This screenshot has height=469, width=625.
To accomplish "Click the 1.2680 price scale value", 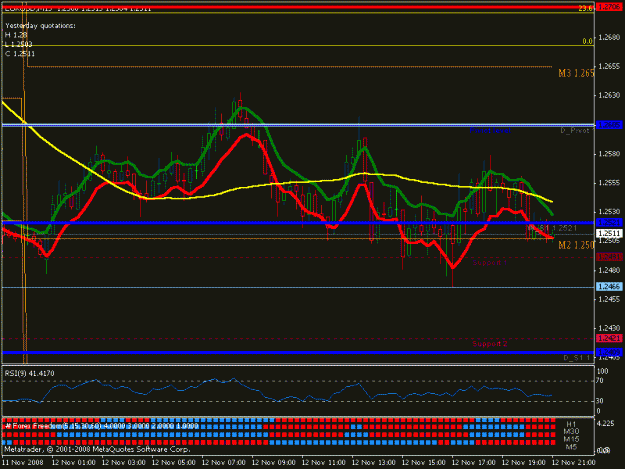I will pos(609,37).
